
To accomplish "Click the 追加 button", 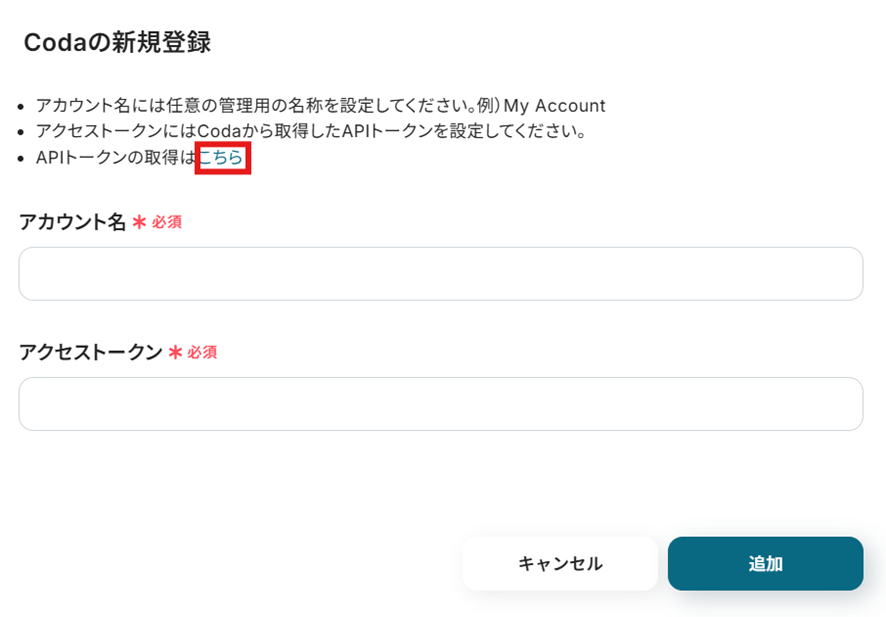I will (765, 564).
